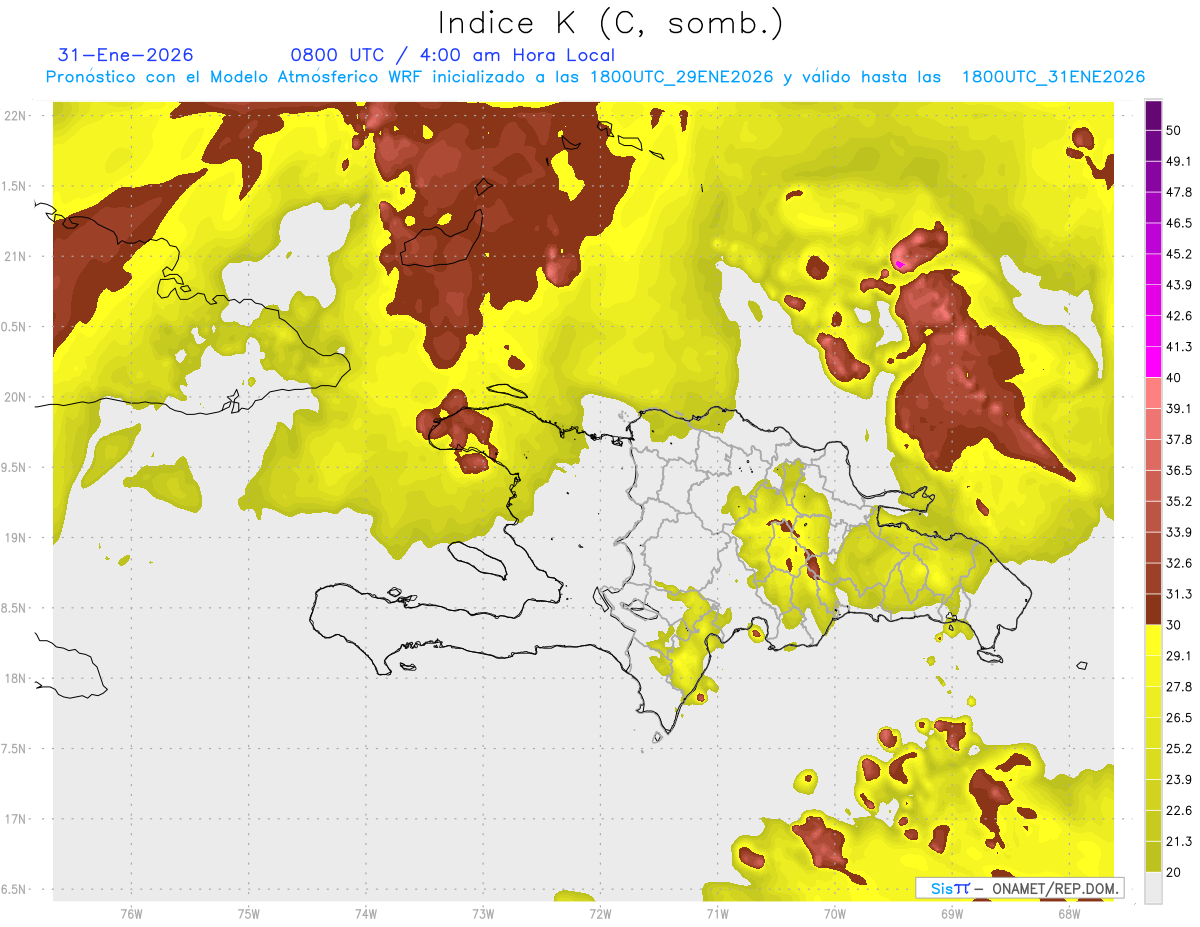The width and height of the screenshot is (1200, 927).
Task: Click the '20' value on color scale
Action: (1174, 873)
